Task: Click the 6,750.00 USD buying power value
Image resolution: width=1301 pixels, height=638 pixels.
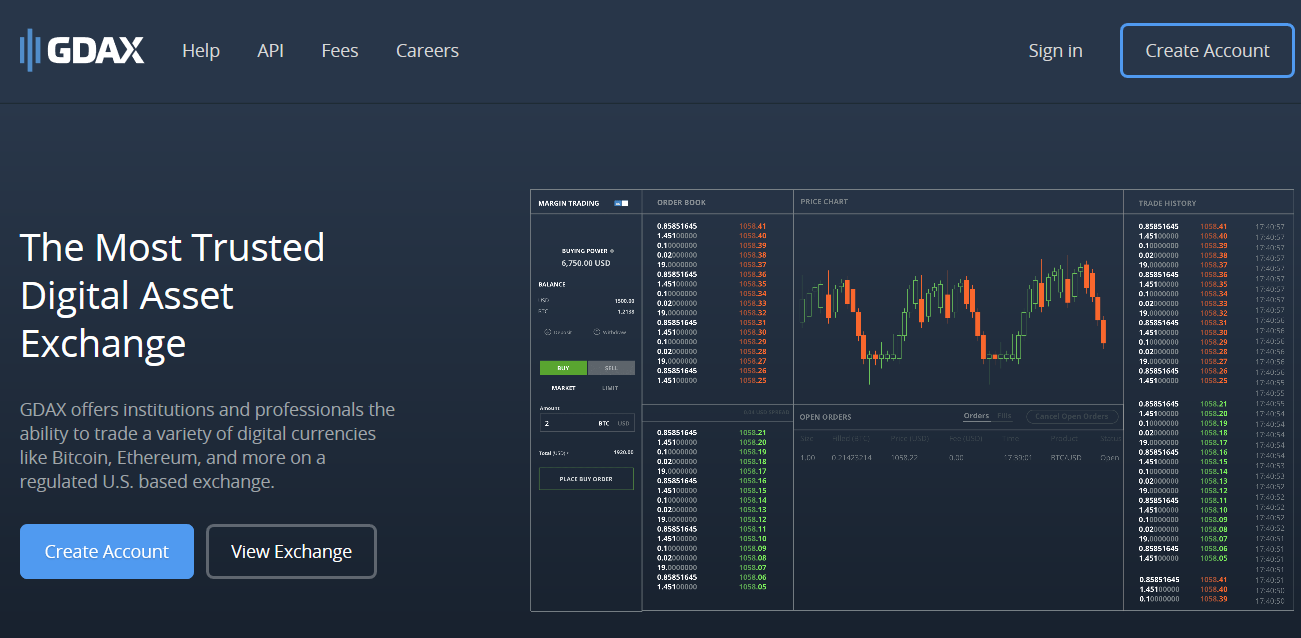Action: point(586,263)
